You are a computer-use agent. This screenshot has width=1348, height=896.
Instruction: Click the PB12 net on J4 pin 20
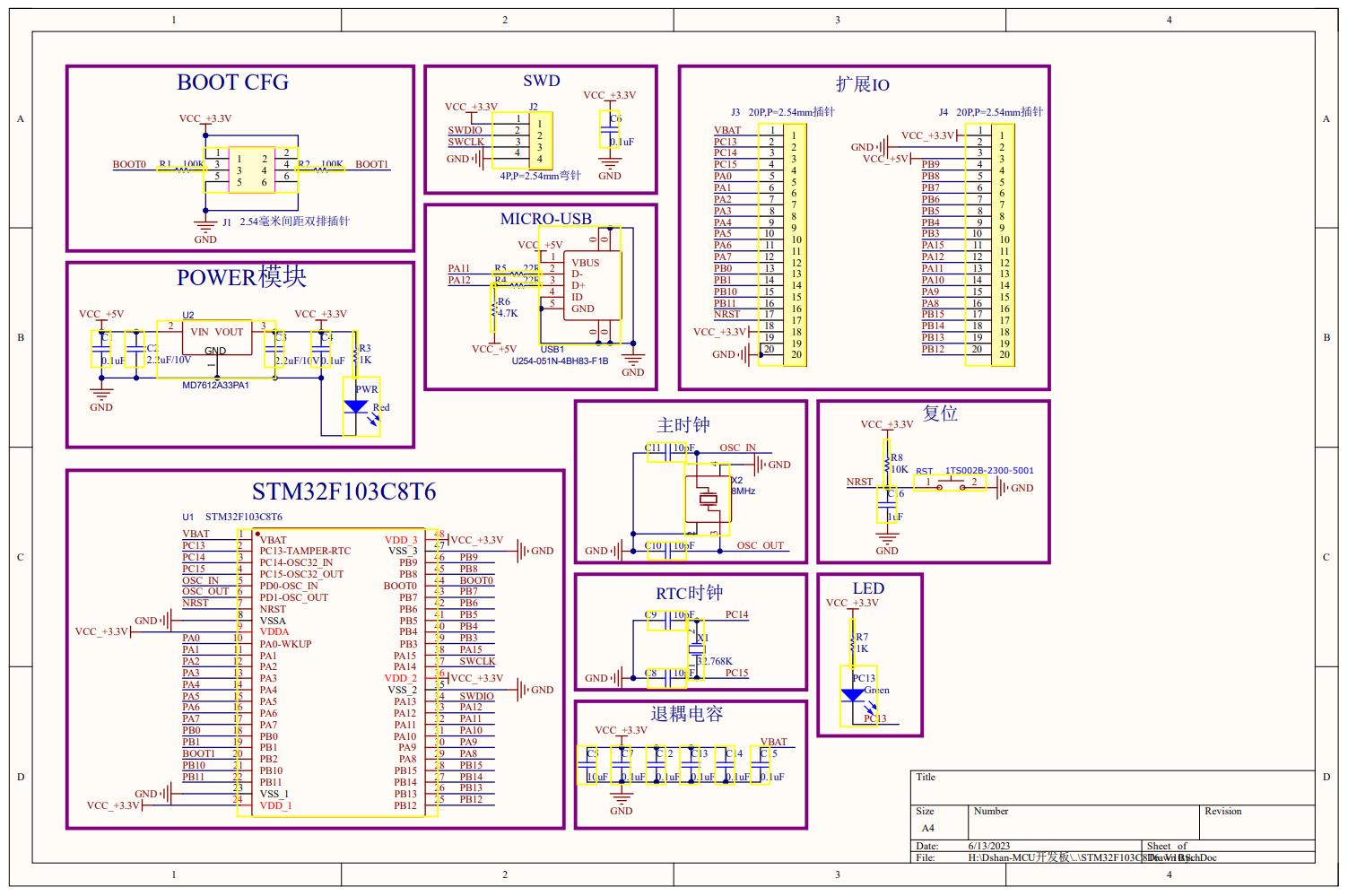click(933, 349)
